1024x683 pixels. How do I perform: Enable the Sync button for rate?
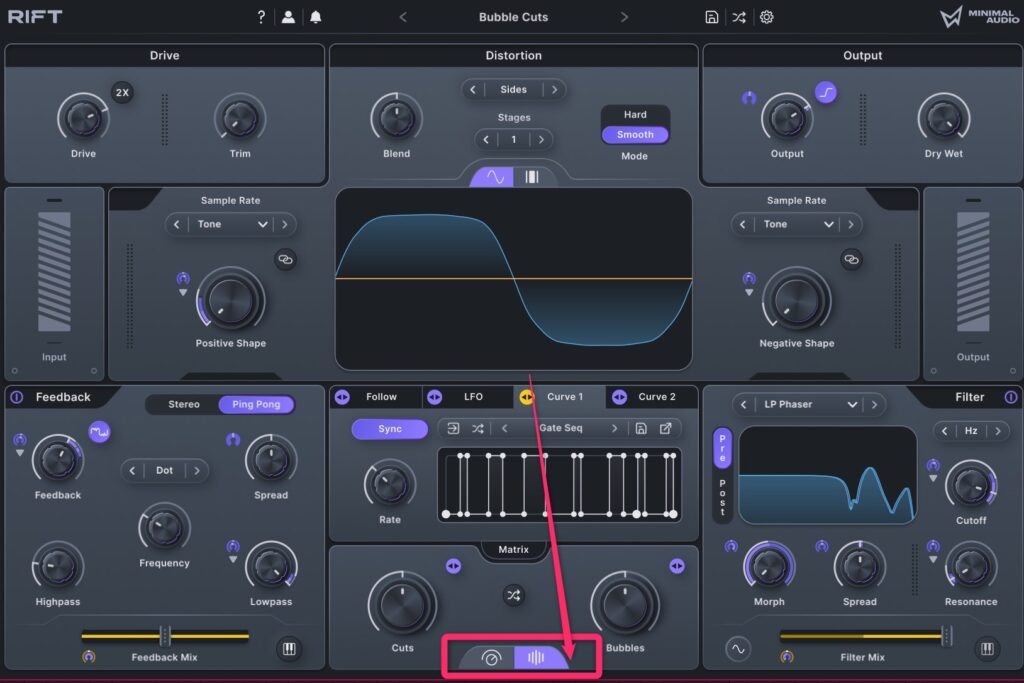(390, 429)
